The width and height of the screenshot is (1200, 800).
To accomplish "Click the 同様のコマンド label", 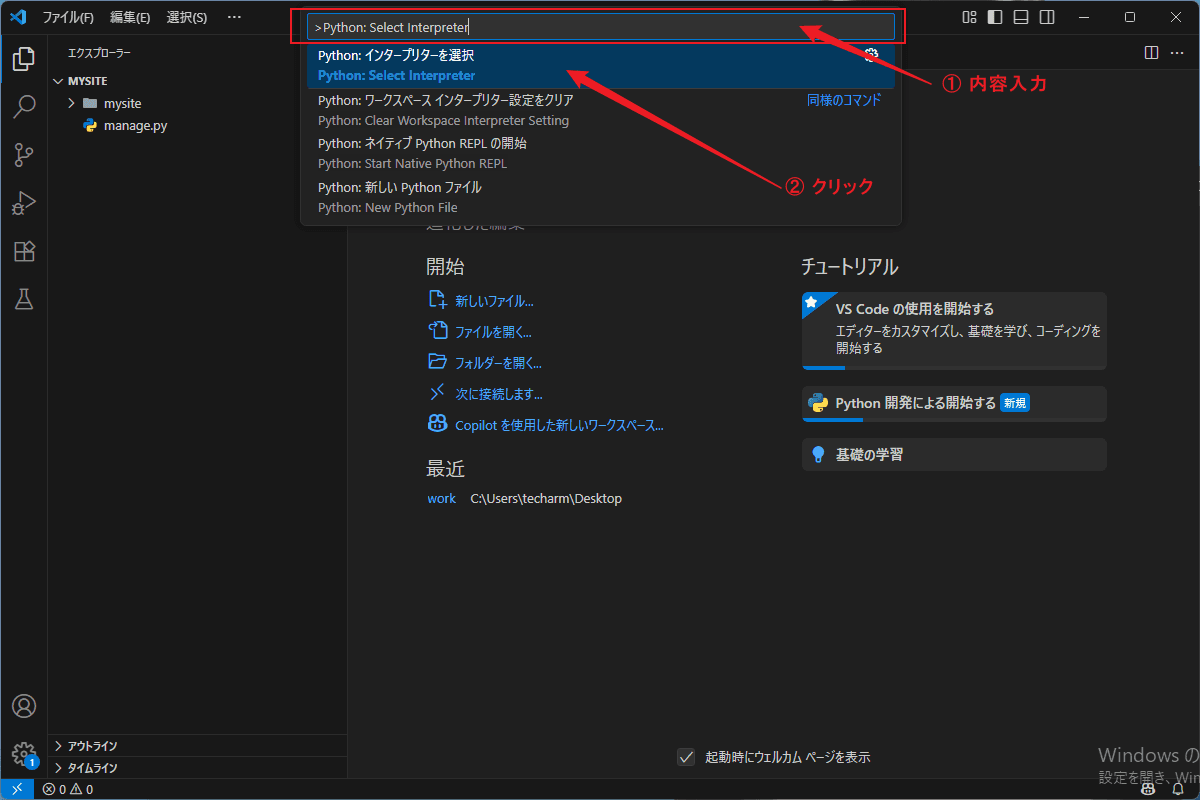I will click(844, 100).
